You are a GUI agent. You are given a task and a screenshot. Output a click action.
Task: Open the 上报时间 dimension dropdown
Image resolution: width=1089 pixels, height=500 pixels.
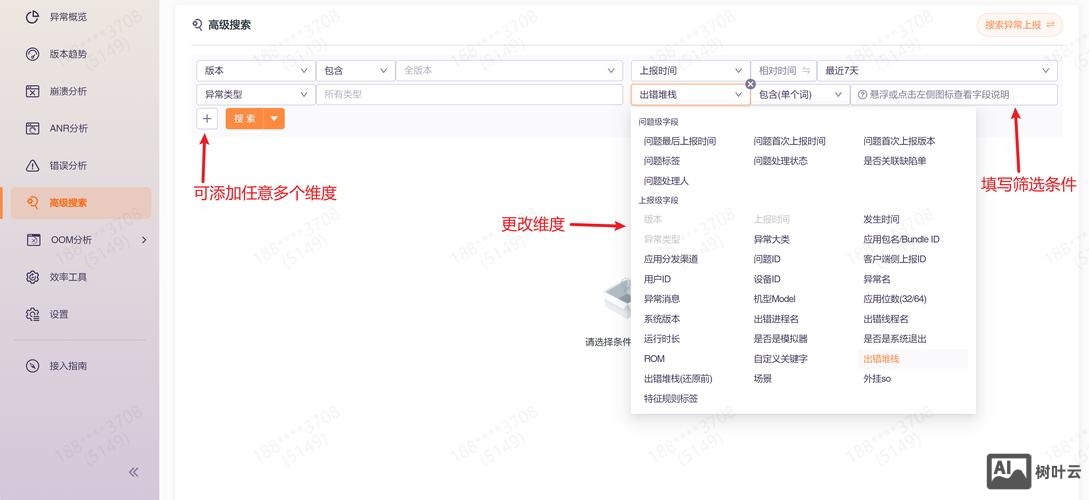(x=690, y=71)
